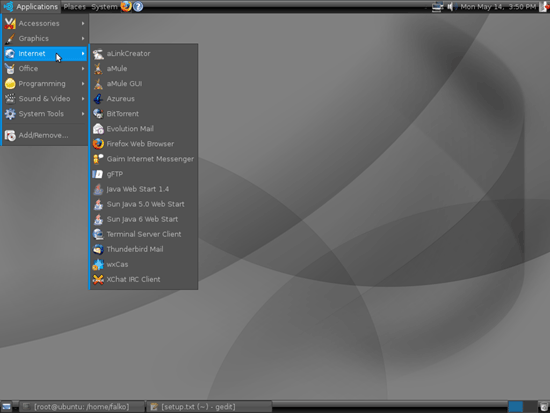The image size is (550, 413).
Task: Click the volume speaker icon in the tray
Action: point(451,6)
